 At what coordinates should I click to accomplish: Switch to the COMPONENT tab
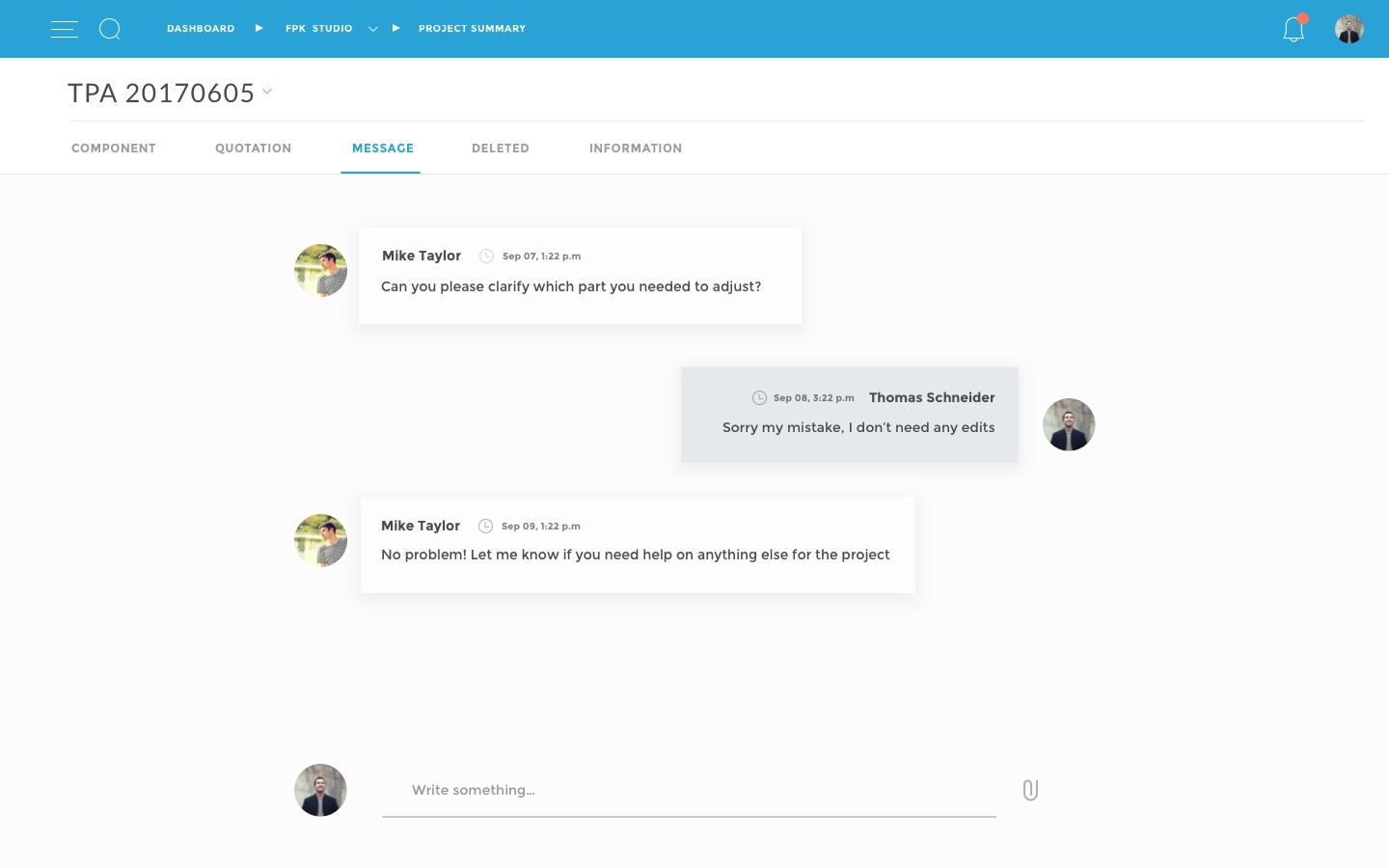114,148
